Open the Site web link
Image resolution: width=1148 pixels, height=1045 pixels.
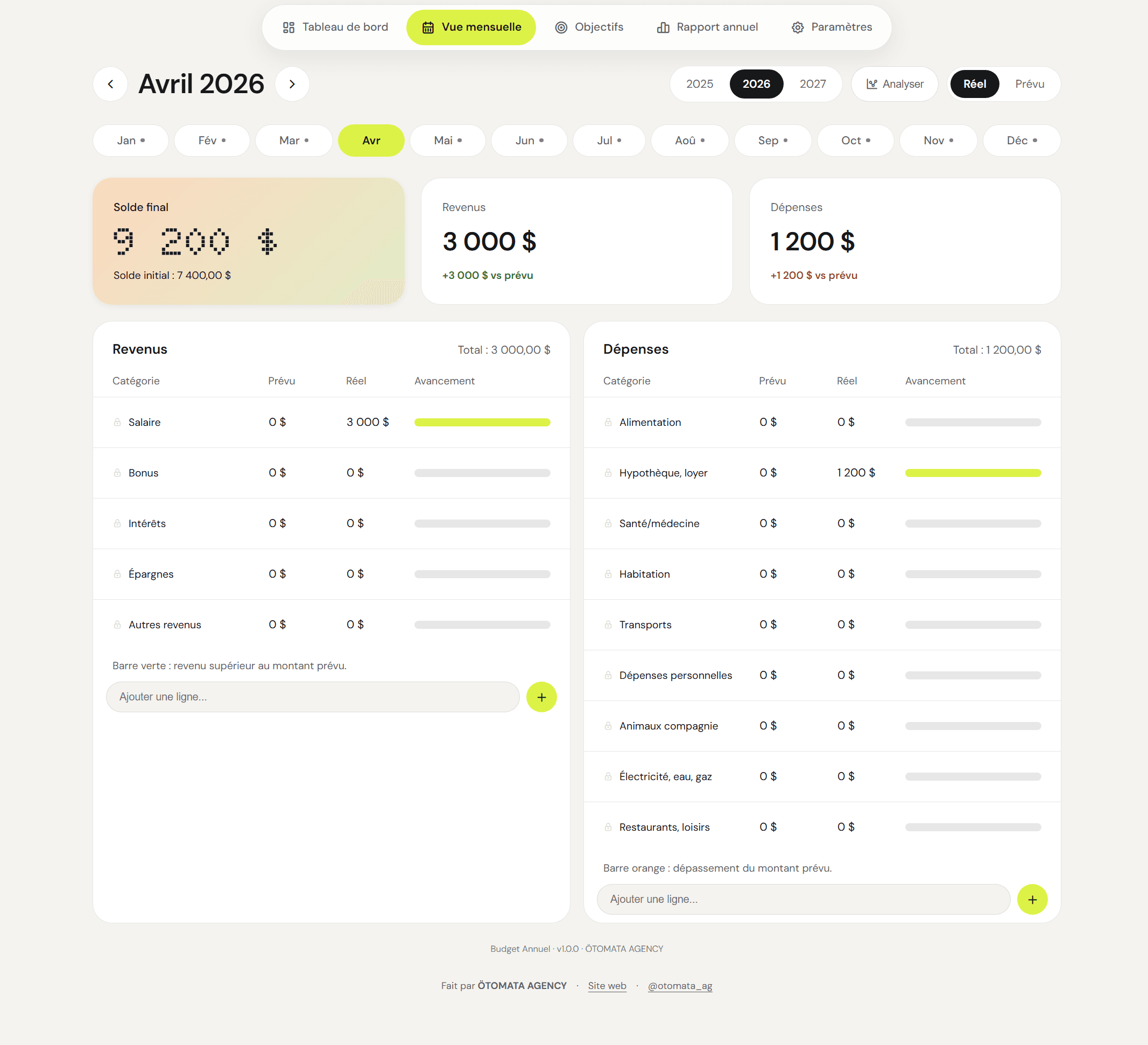tap(607, 986)
